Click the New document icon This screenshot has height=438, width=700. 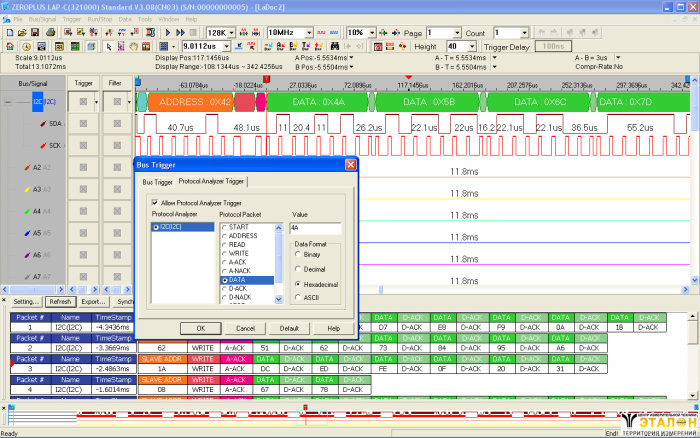point(8,33)
